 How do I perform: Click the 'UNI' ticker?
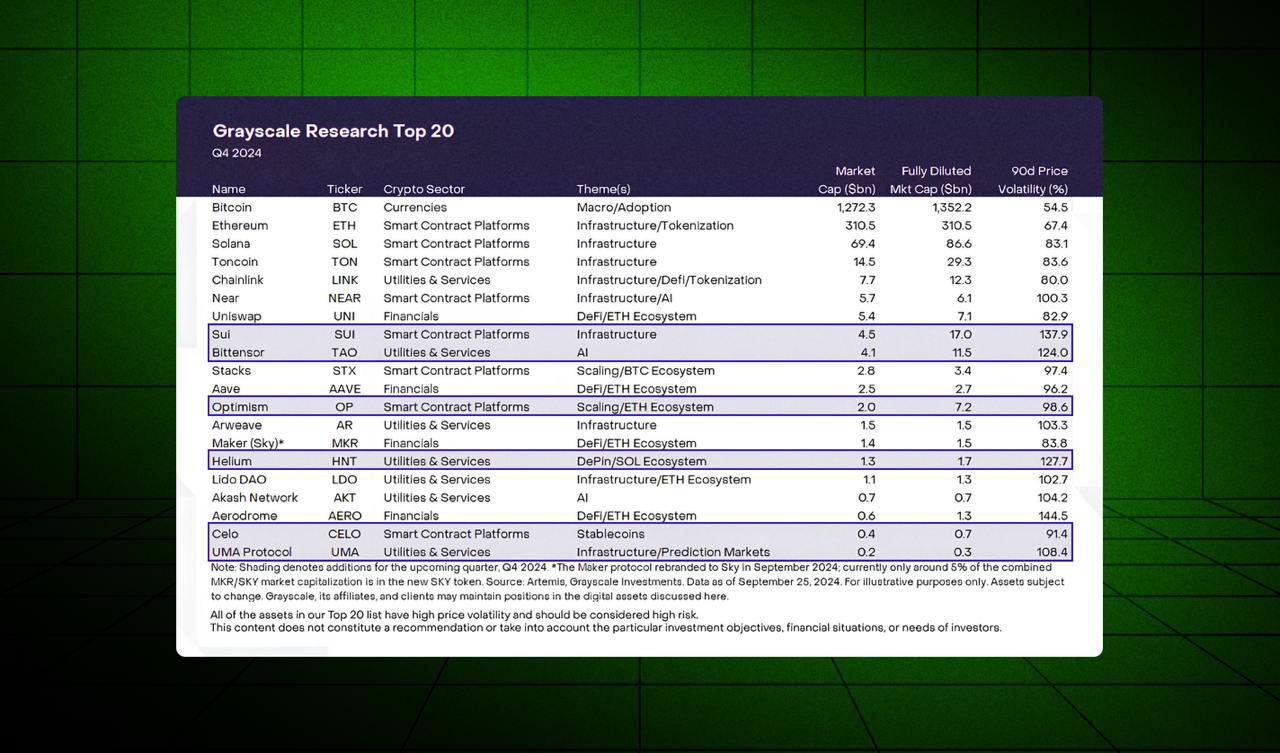345,316
